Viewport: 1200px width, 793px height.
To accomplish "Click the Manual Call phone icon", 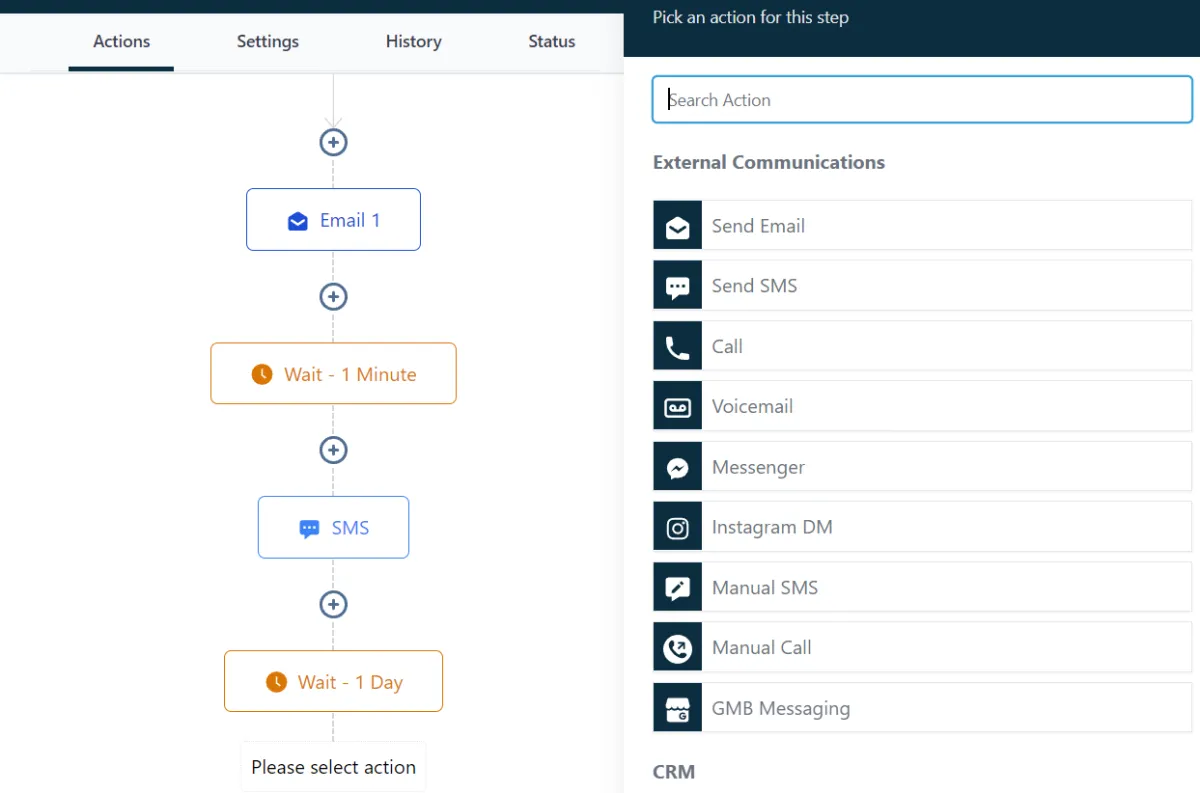I will click(x=677, y=648).
